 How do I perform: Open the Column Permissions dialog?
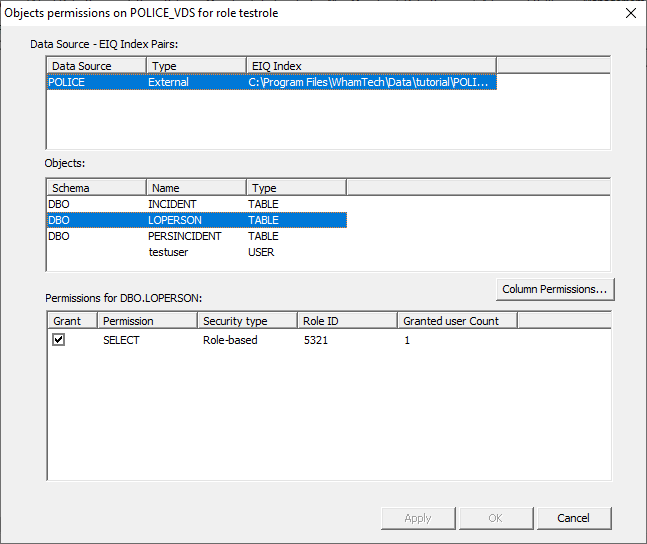pyautogui.click(x=555, y=289)
